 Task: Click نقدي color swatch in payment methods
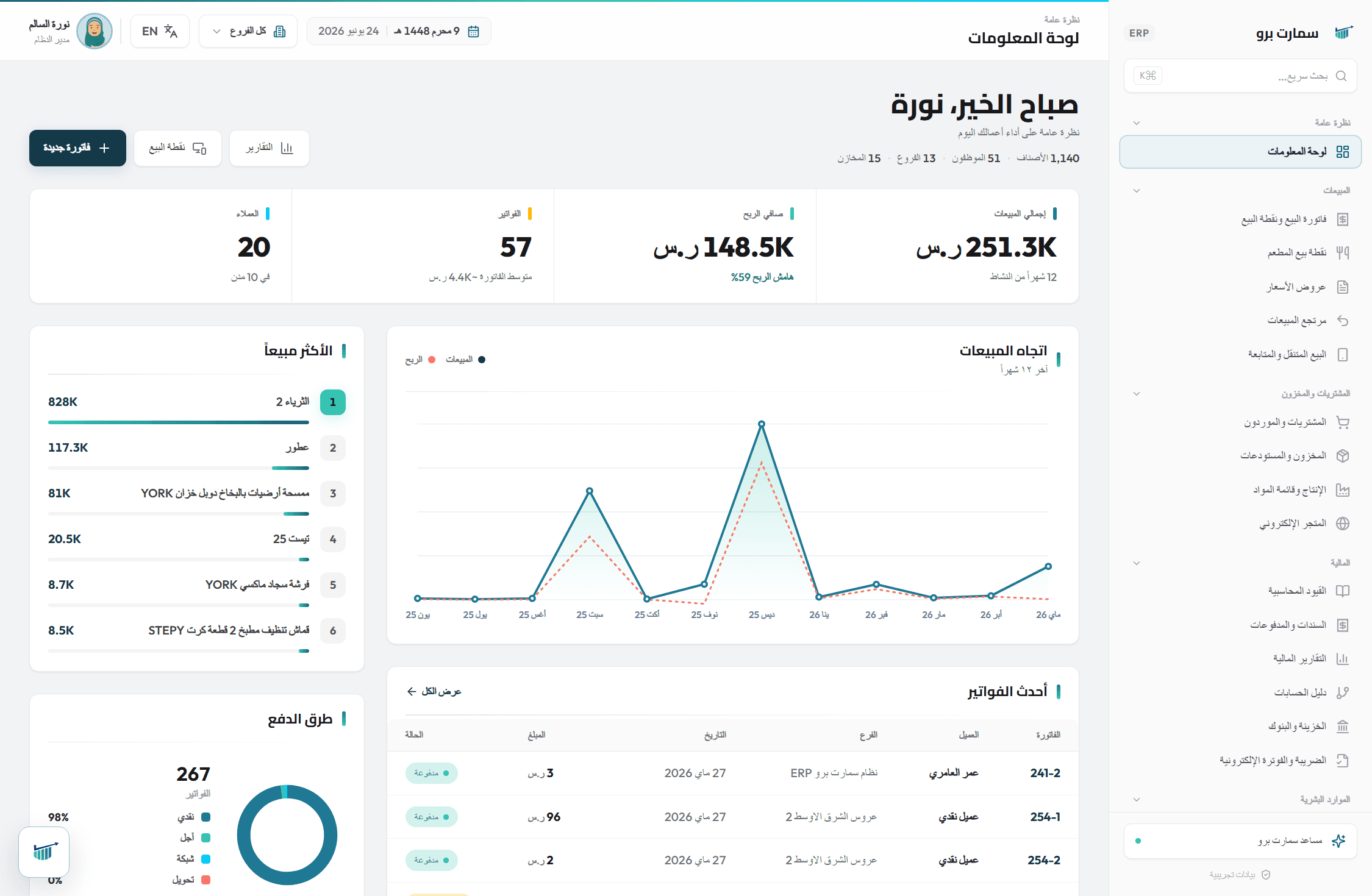tap(206, 817)
